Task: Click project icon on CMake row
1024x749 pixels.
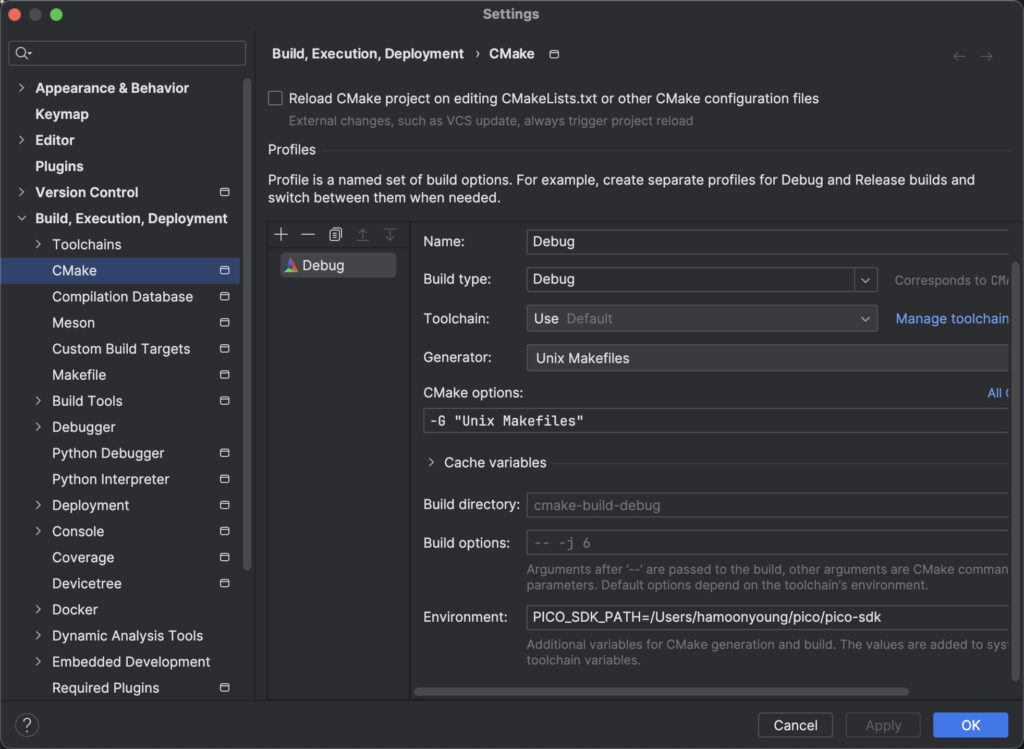Action: pyautogui.click(x=225, y=270)
